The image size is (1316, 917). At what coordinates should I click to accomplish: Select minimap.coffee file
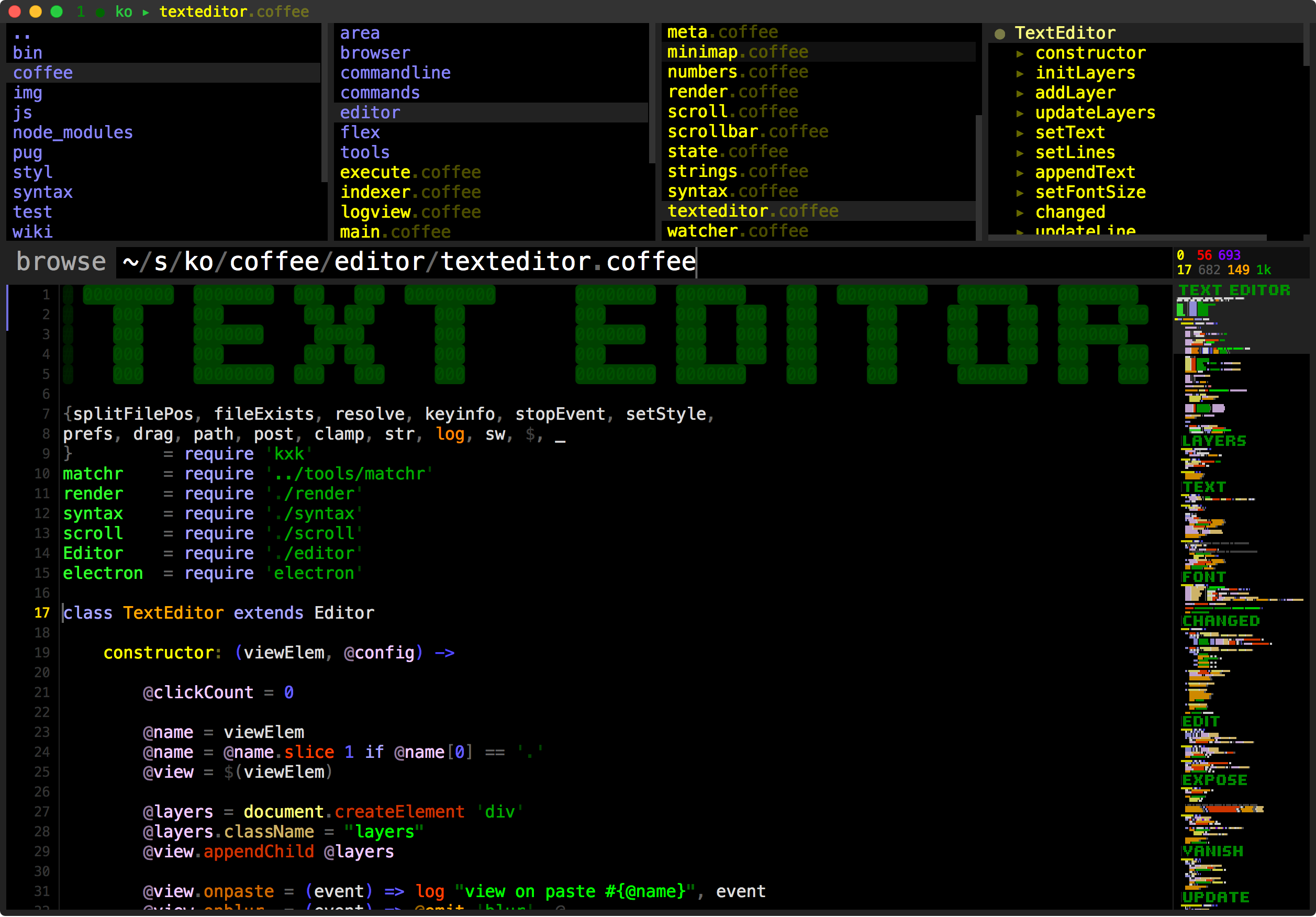tap(819, 52)
